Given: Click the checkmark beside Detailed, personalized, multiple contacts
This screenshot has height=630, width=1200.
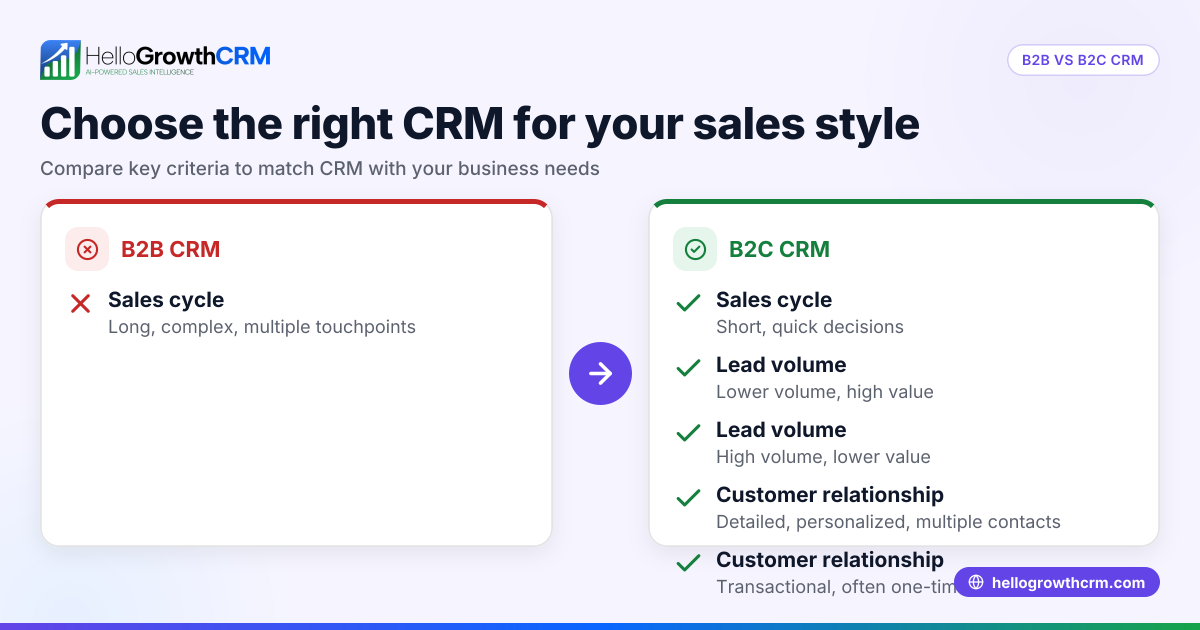Looking at the screenshot, I should coord(688,498).
